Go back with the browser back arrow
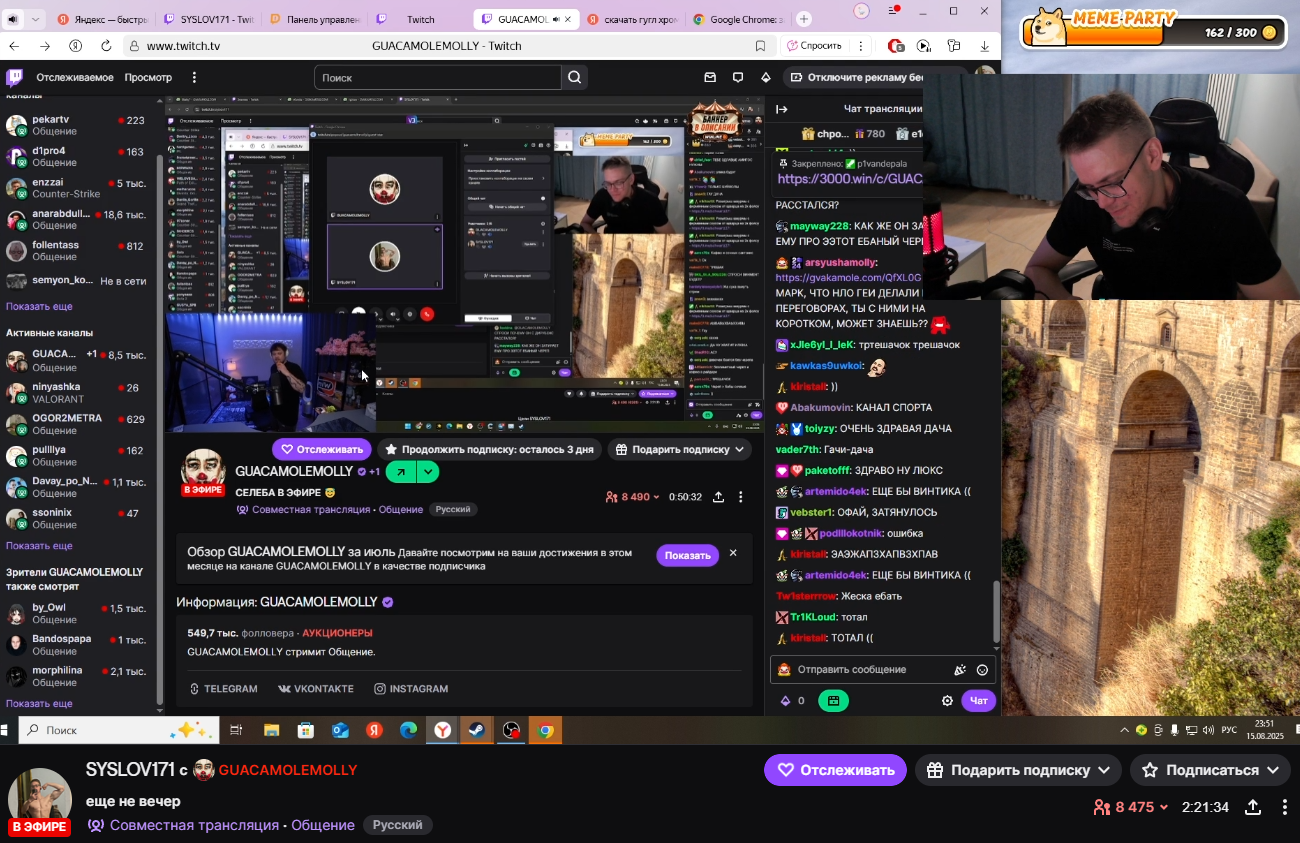Image resolution: width=1300 pixels, height=843 pixels. 14,46
